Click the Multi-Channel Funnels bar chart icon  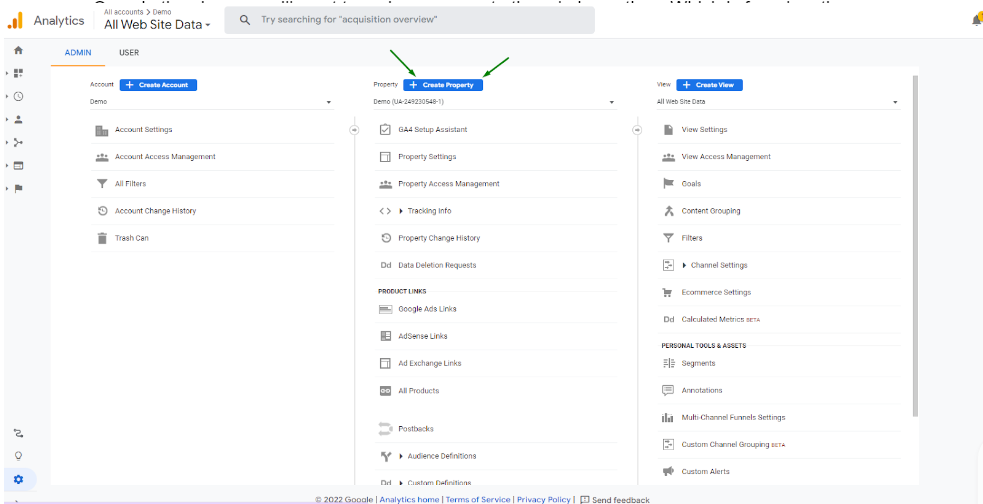(x=668, y=417)
